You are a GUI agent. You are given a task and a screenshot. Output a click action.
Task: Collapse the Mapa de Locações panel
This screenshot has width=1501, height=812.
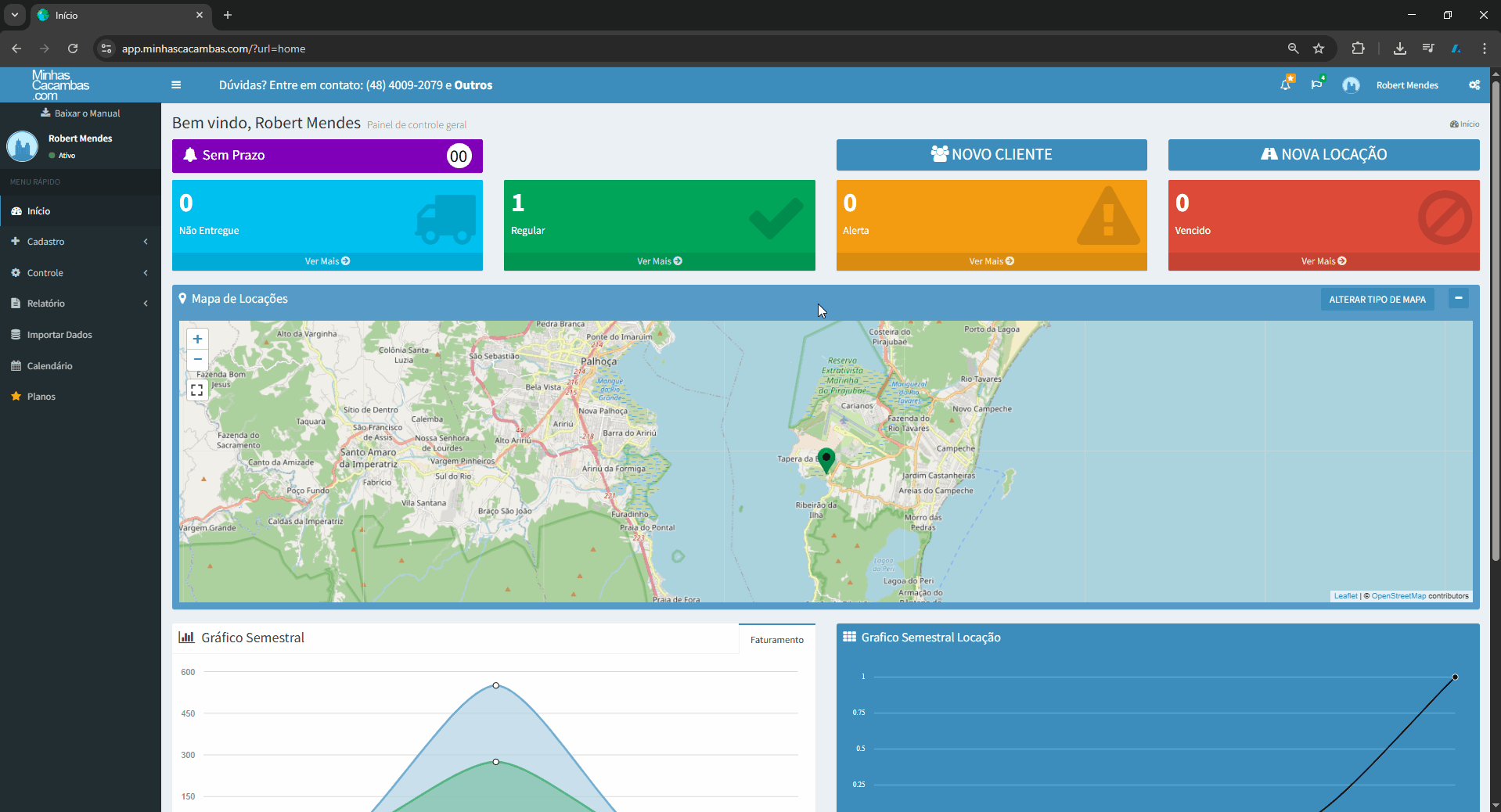coord(1459,298)
